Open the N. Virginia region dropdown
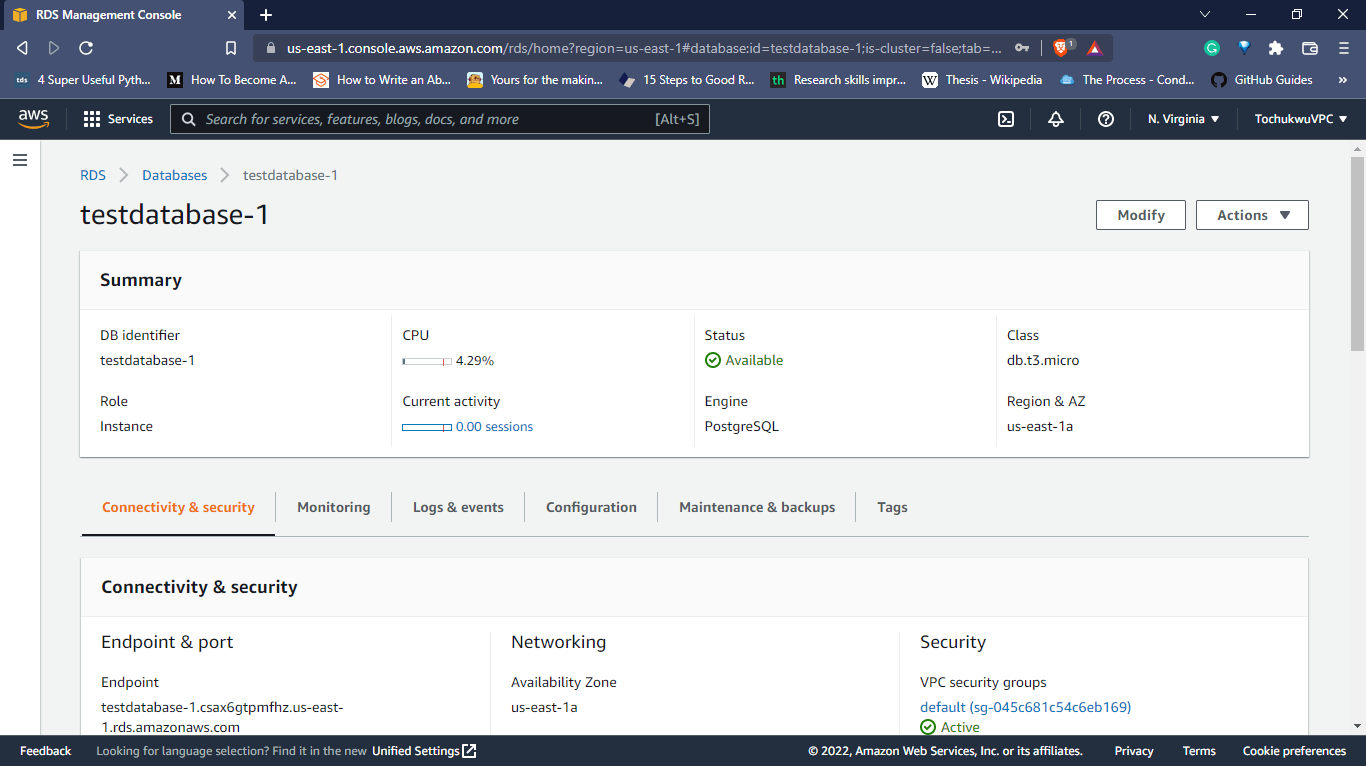This screenshot has width=1366, height=766. point(1184,119)
